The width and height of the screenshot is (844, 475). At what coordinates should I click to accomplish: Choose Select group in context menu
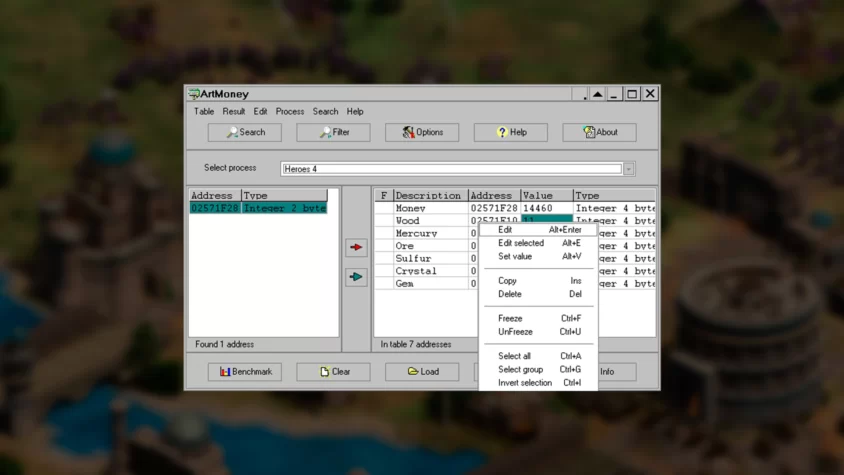click(538, 370)
